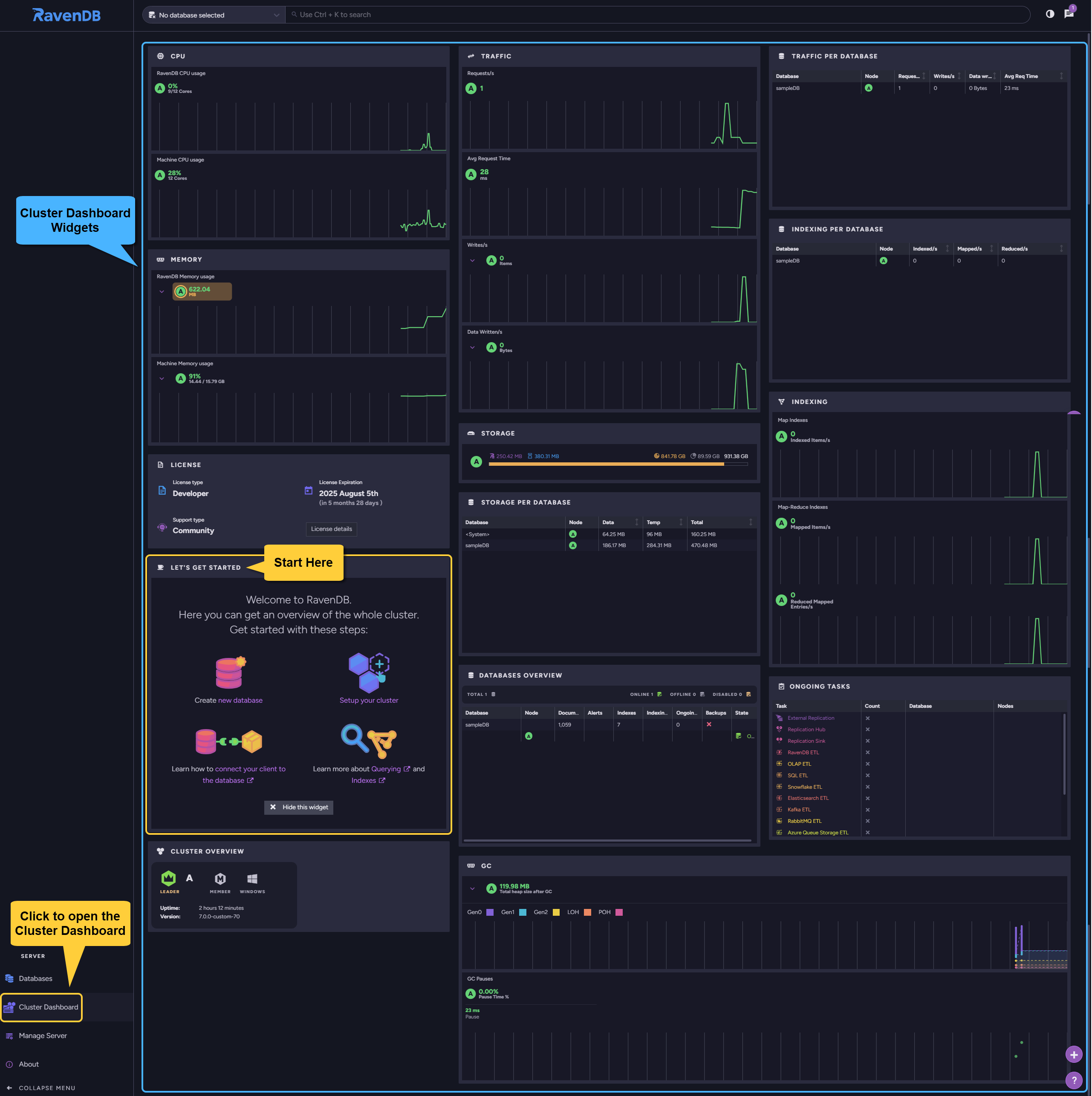Click the storage usage progress bar

(618, 464)
